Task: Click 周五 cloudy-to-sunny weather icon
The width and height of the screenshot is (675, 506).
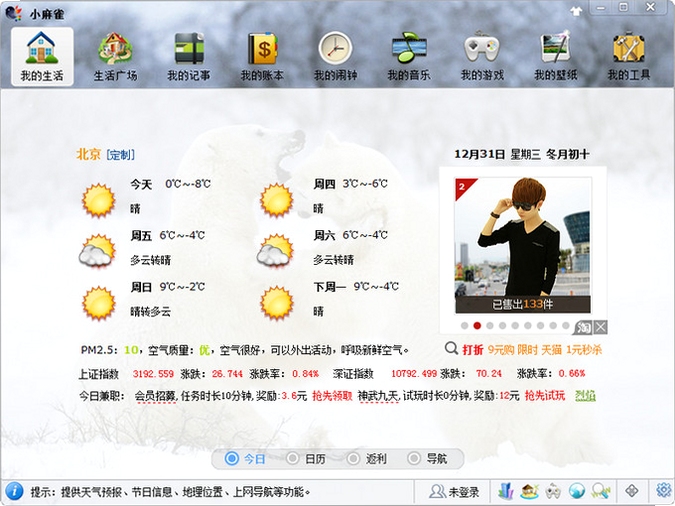Action: [x=97, y=251]
